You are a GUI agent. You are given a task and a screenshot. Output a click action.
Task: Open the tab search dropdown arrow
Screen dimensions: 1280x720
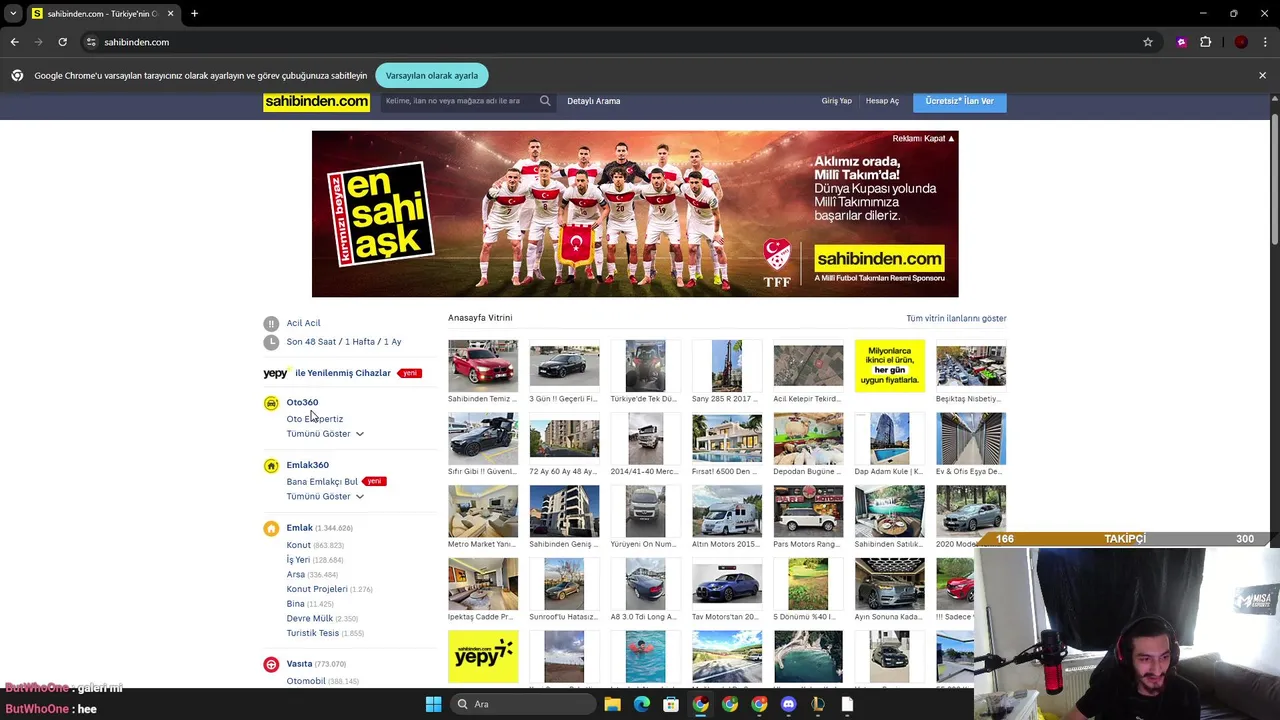point(13,14)
